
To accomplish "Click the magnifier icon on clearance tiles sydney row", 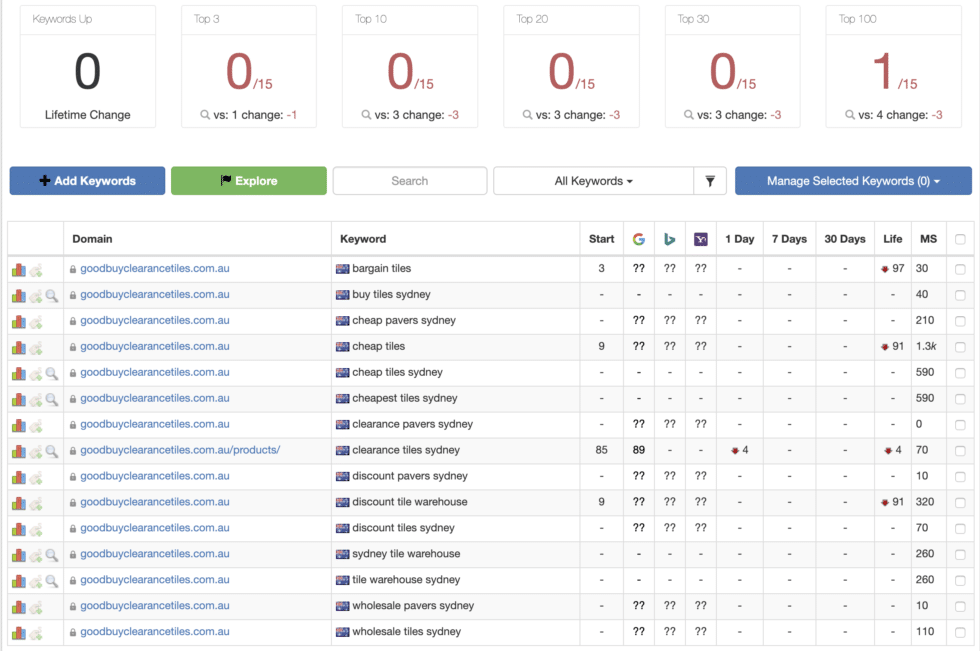I will click(x=52, y=451).
